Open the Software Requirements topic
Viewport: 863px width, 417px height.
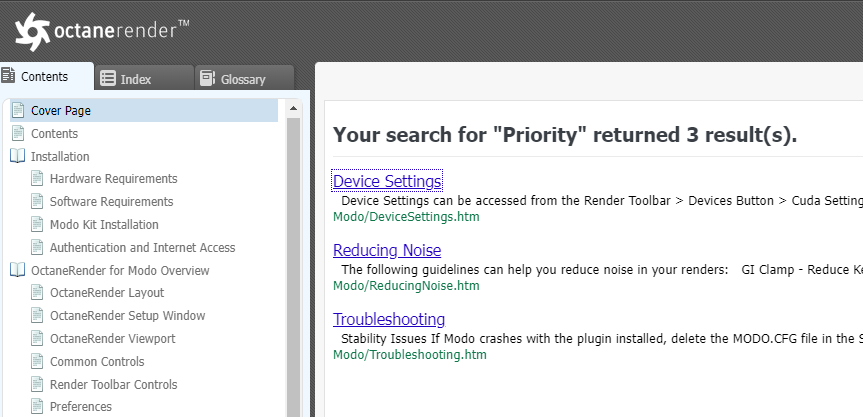coord(111,201)
